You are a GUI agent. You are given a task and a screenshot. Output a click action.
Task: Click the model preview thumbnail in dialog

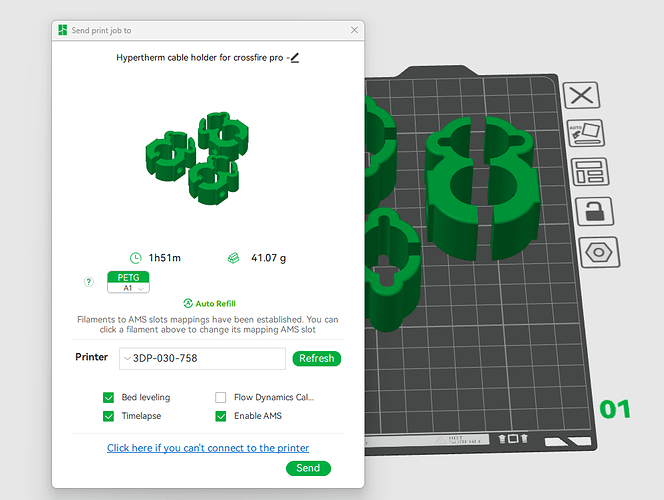pos(197,158)
